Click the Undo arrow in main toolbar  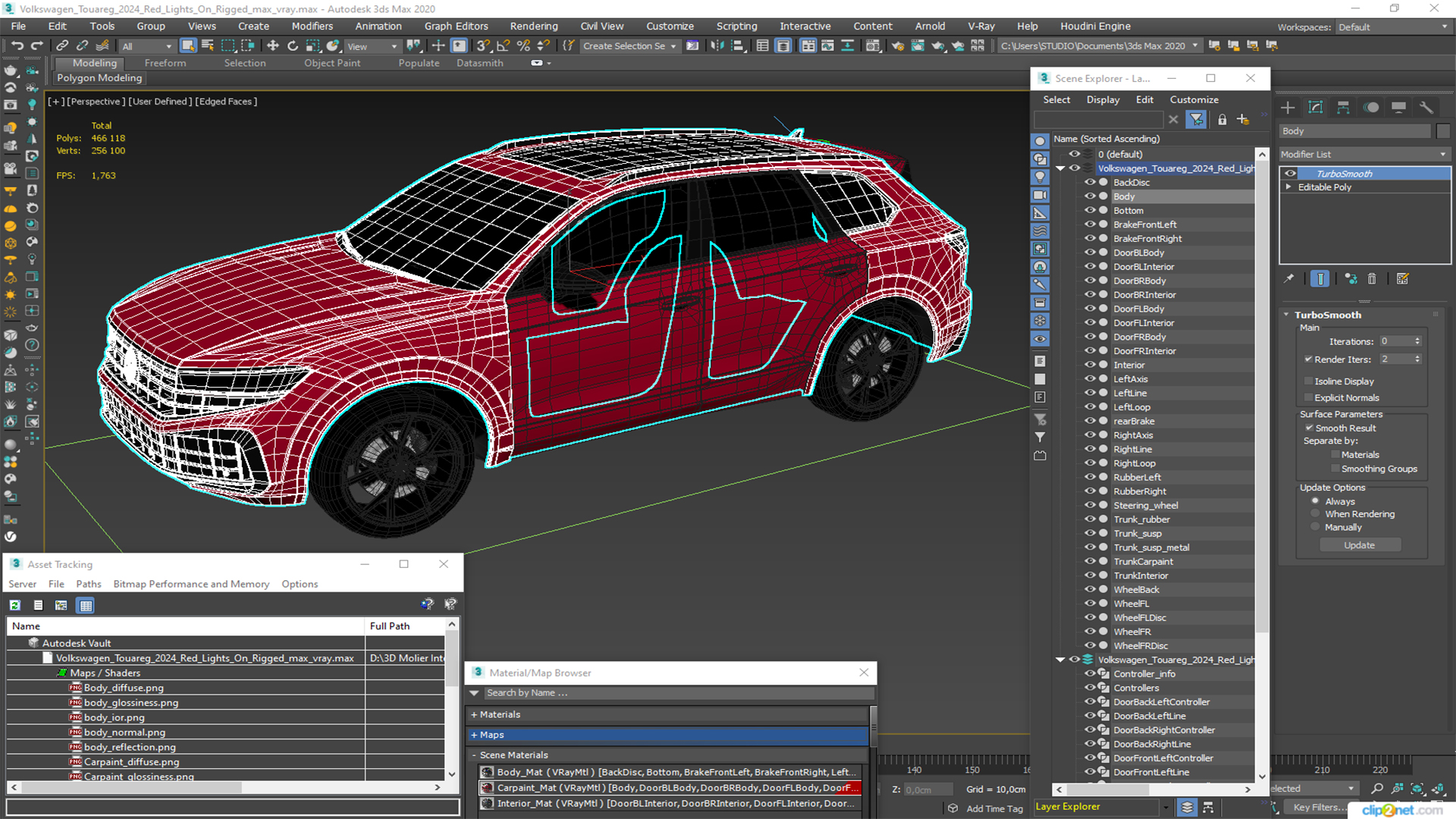(x=17, y=46)
